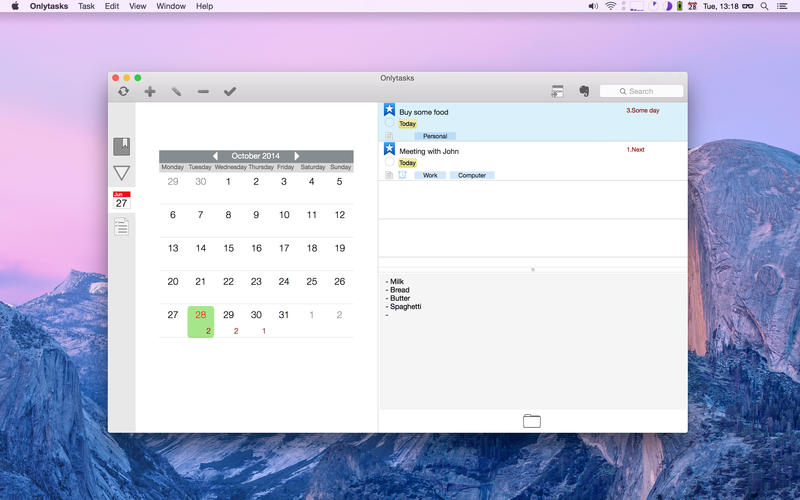Add a new task with plus icon

150,91
